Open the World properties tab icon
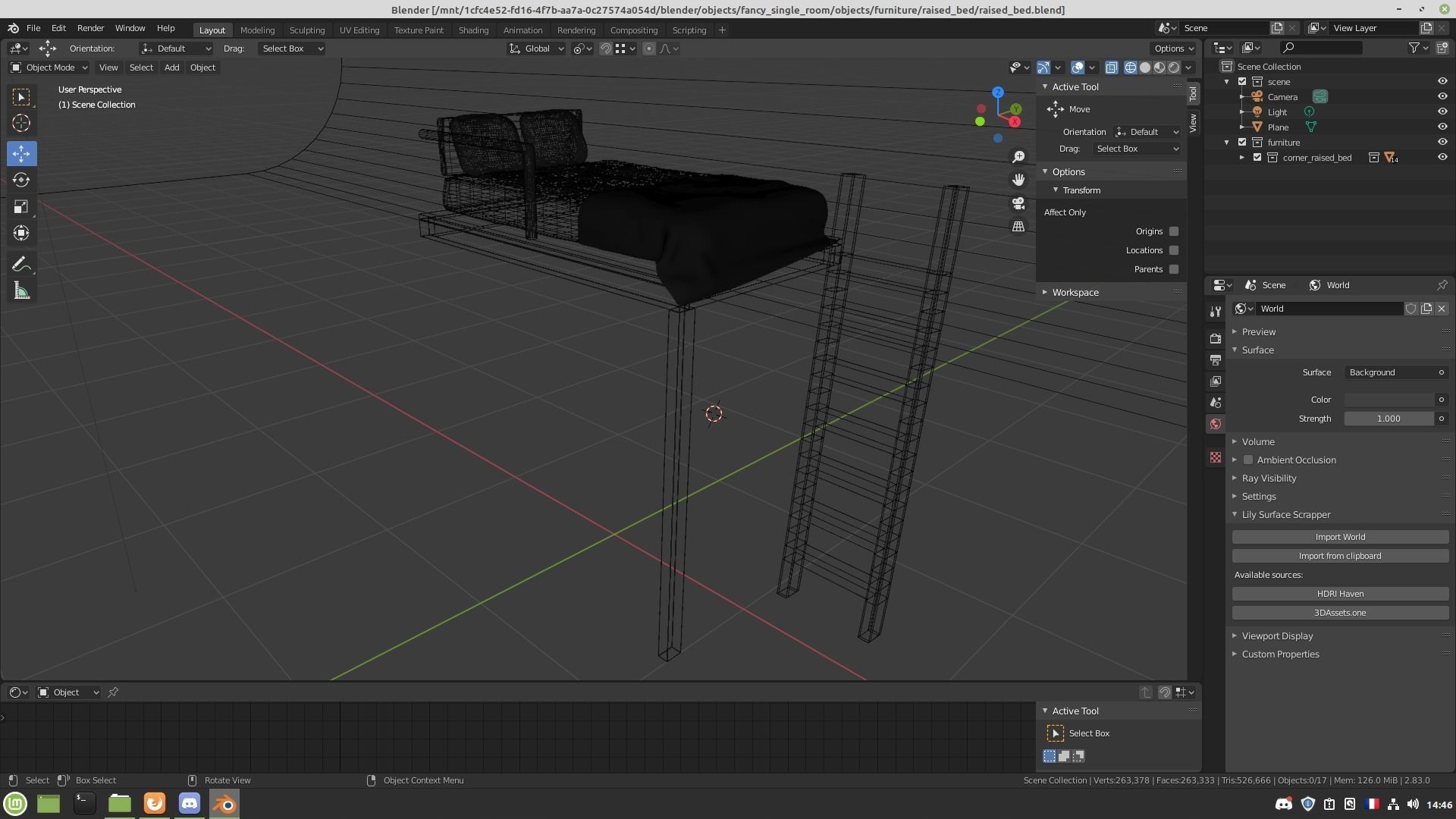 click(x=1216, y=424)
